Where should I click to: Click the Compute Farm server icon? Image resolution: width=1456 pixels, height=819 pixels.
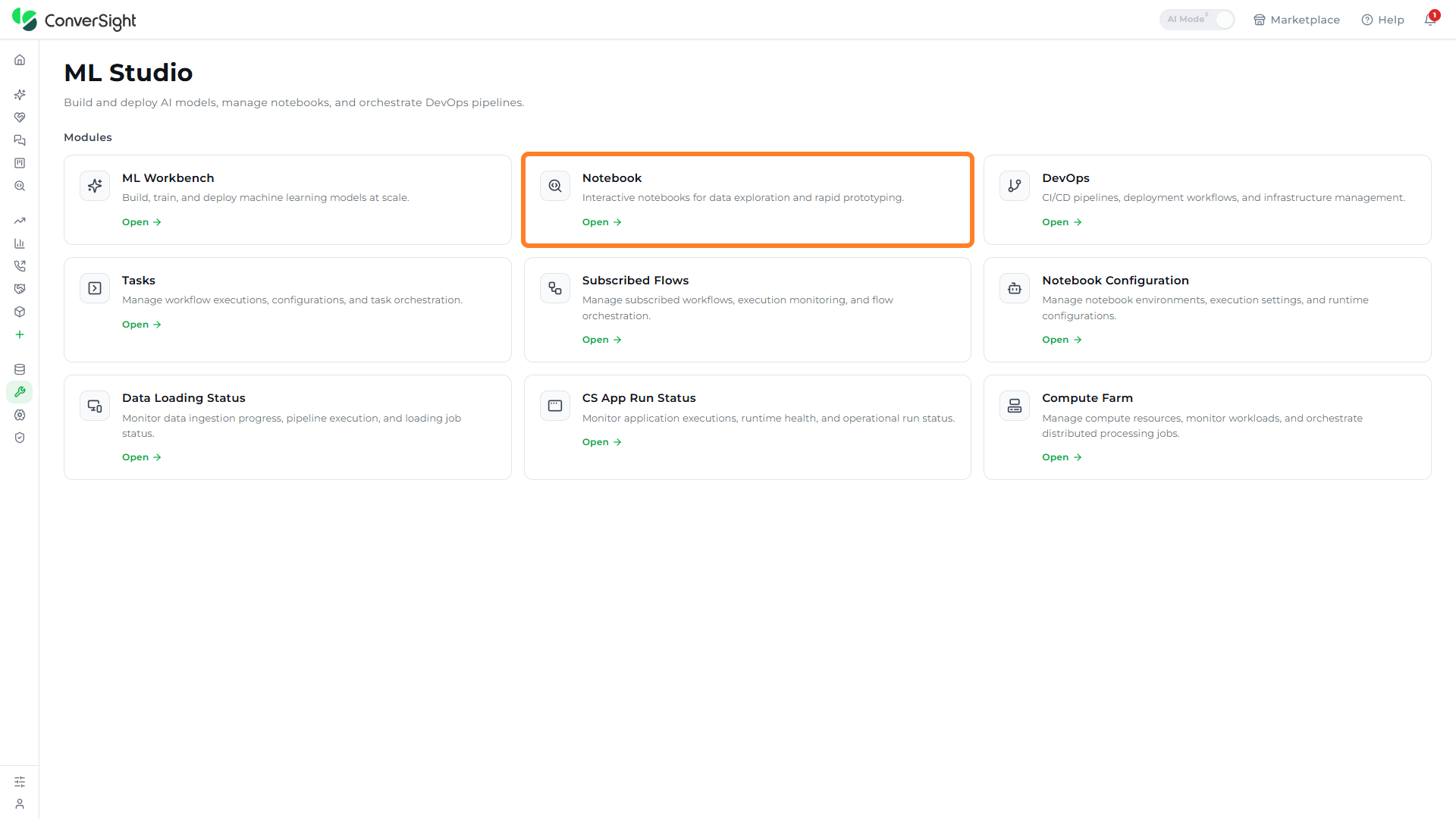1015,406
